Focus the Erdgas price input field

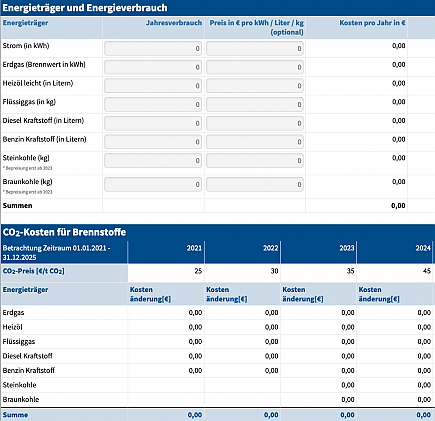255,67
